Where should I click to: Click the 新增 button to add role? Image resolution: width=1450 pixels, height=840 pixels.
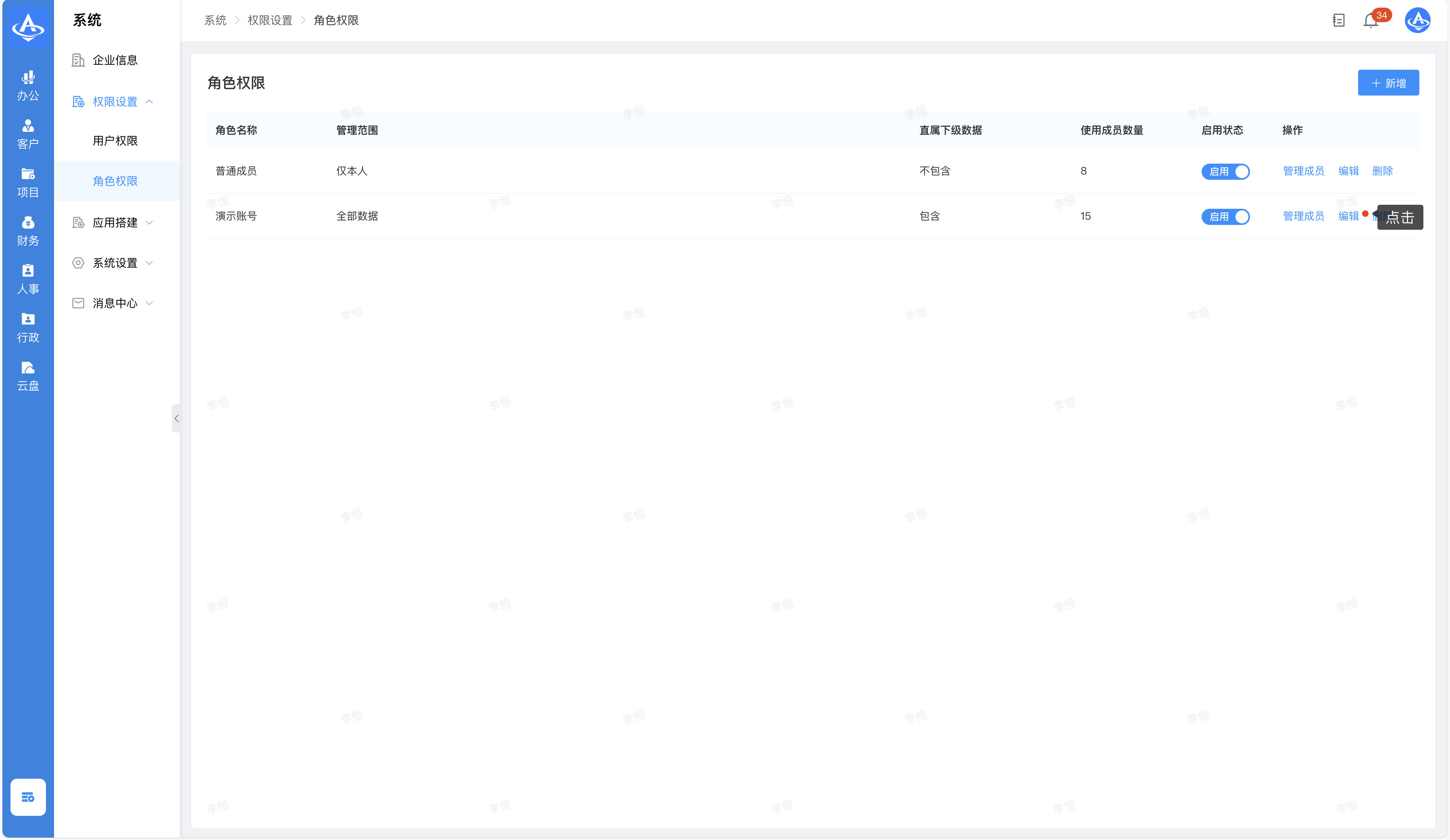(x=1388, y=83)
